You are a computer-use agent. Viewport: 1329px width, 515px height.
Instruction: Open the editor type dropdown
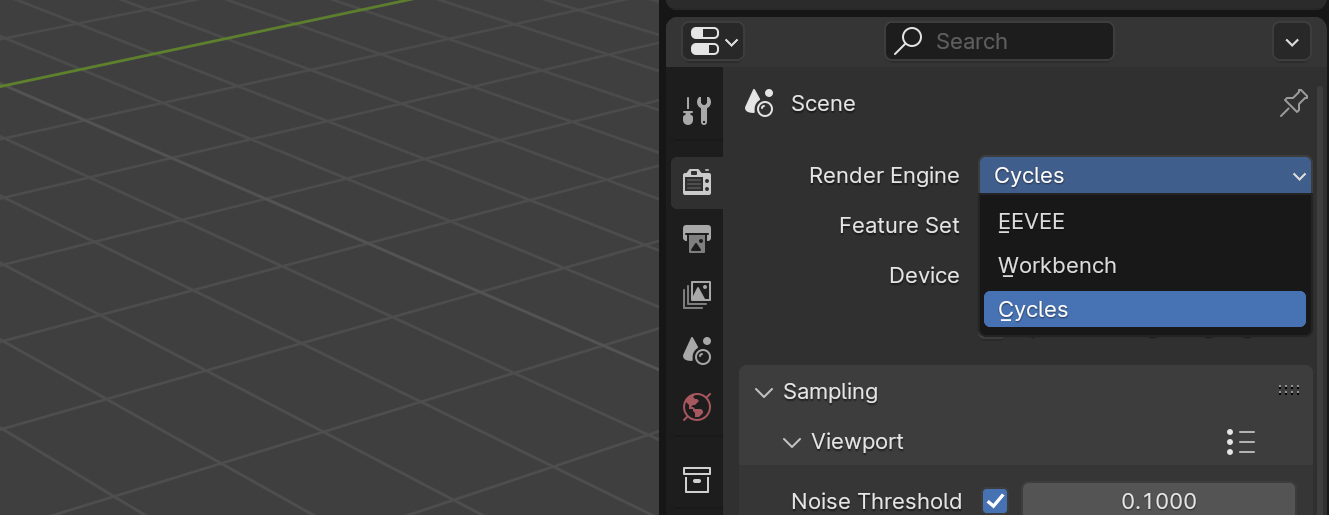(713, 42)
